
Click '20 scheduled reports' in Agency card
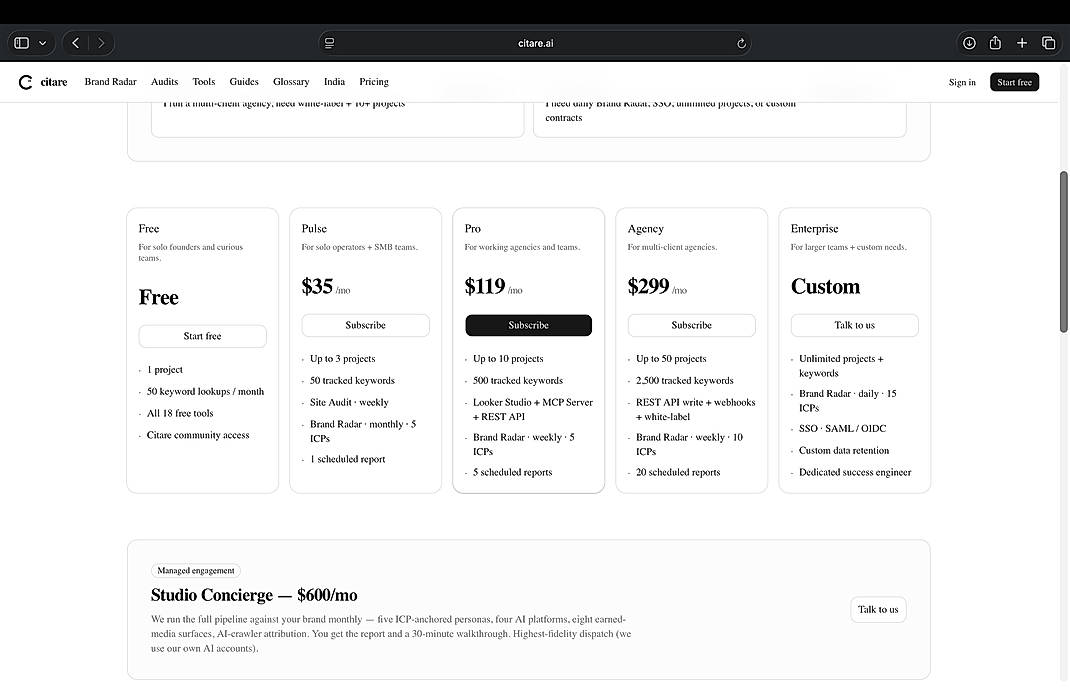point(678,472)
